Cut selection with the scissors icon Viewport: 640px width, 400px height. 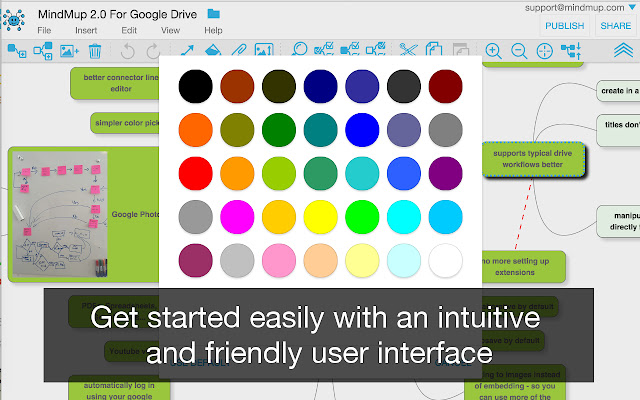point(408,51)
